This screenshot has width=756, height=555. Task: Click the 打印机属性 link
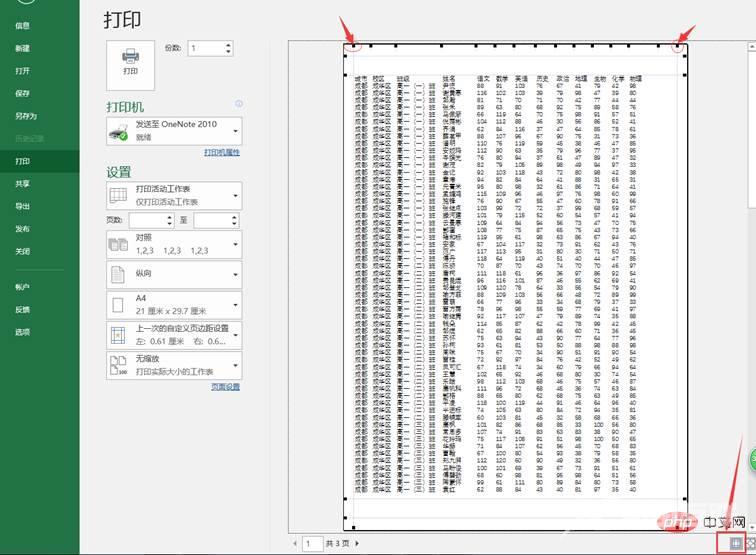222,153
